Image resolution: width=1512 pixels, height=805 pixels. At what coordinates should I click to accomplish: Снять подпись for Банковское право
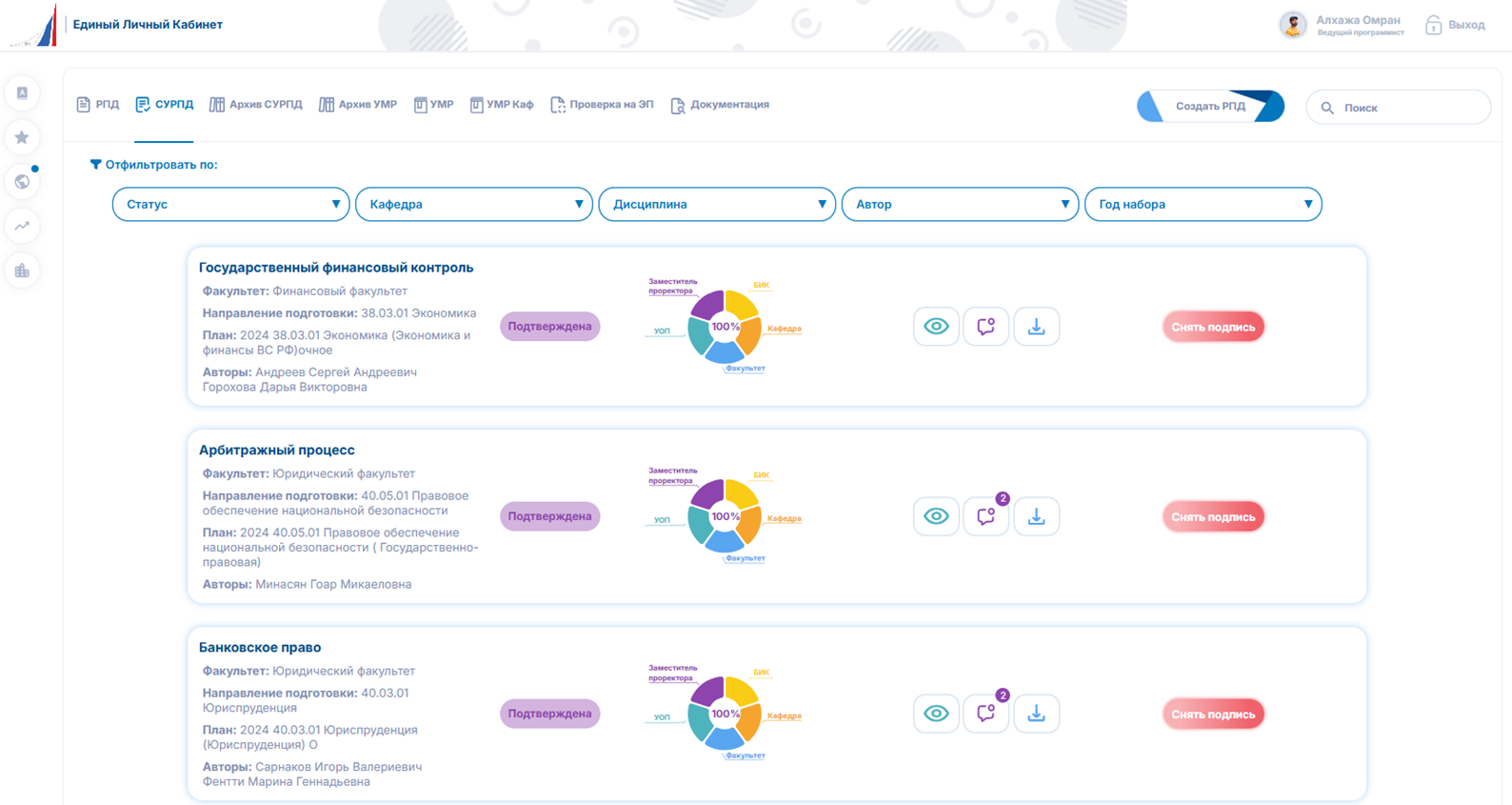click(x=1213, y=714)
